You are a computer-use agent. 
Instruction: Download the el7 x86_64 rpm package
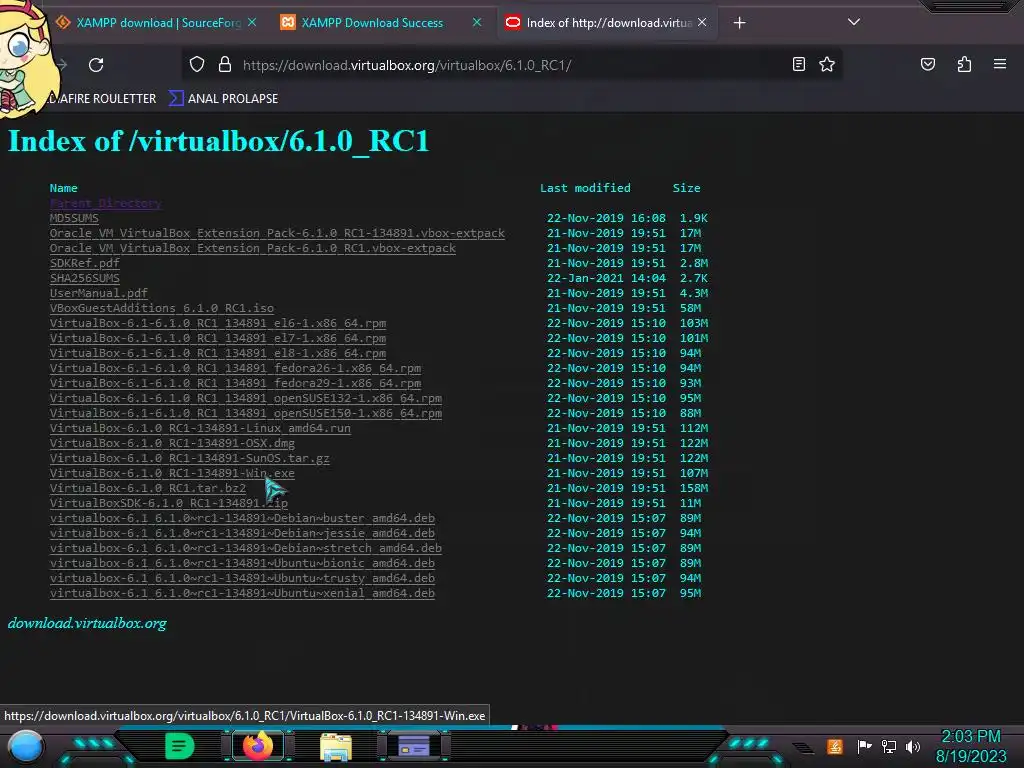pyautogui.click(x=217, y=338)
